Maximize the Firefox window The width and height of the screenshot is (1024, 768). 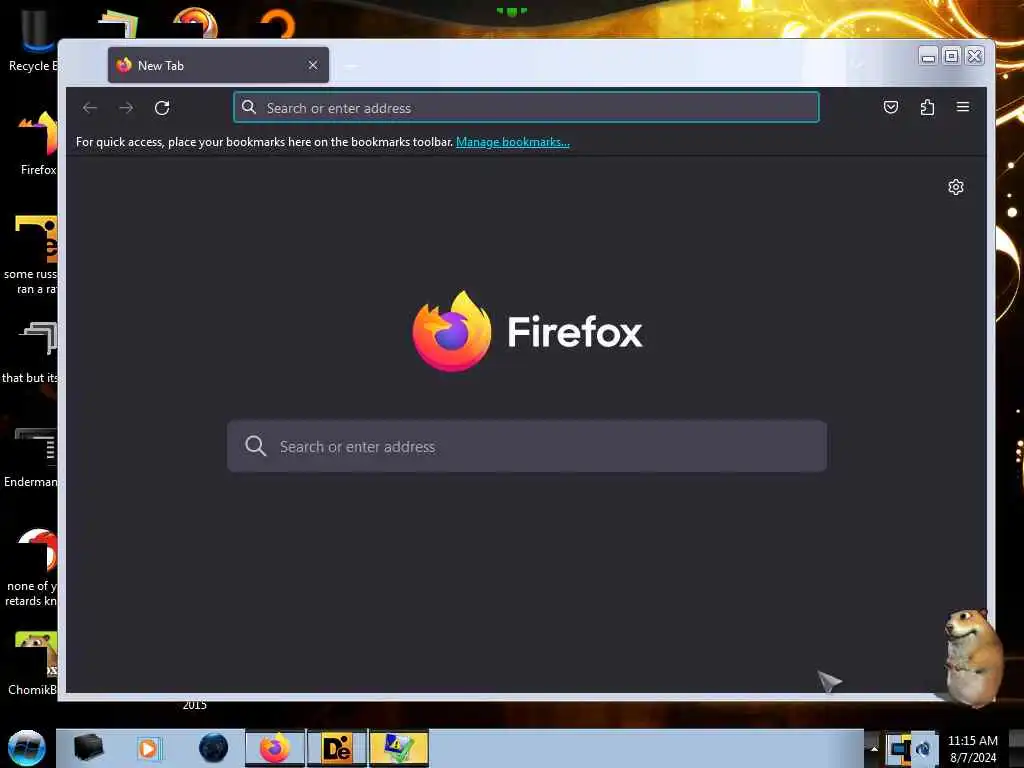point(952,56)
